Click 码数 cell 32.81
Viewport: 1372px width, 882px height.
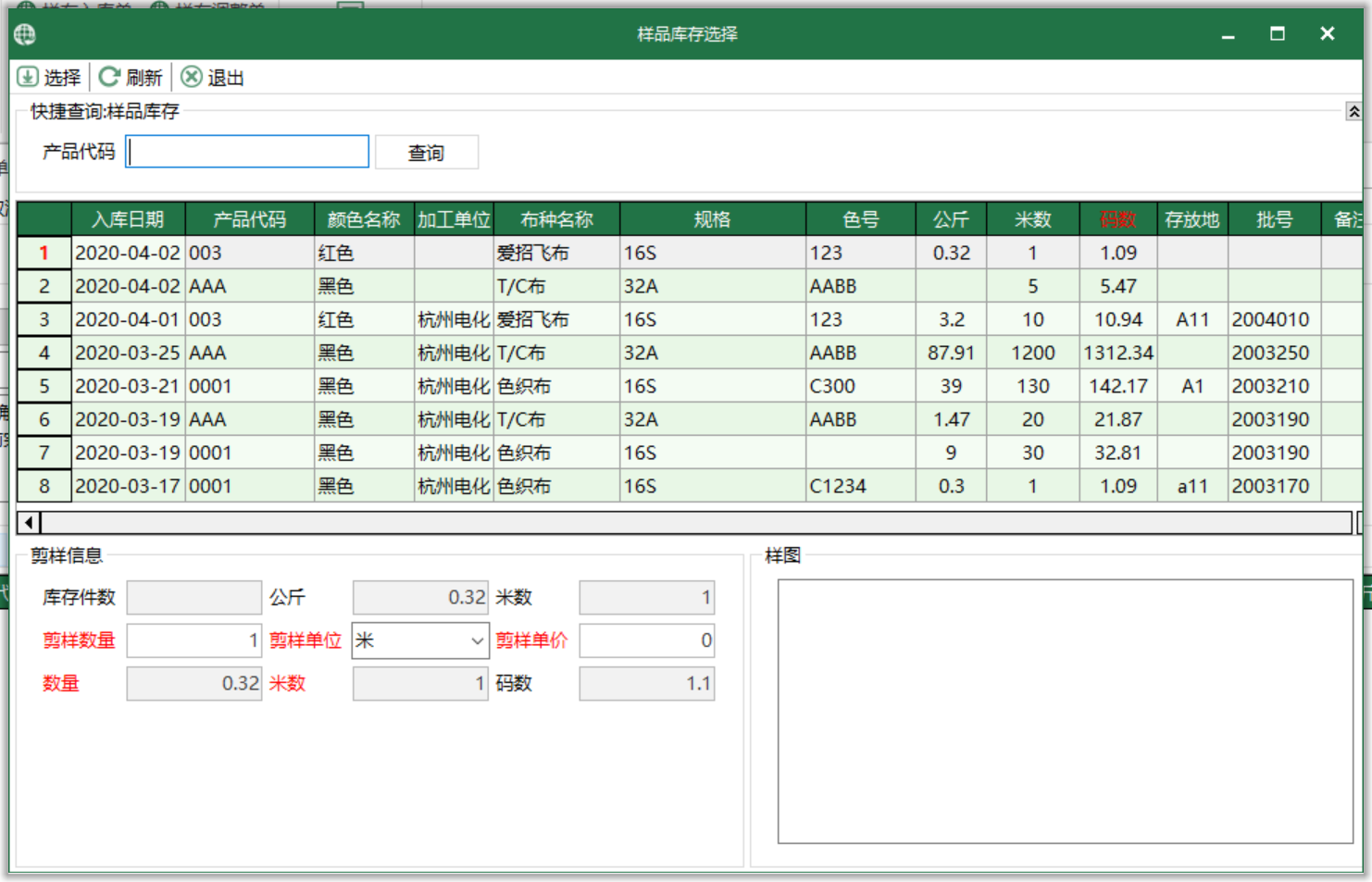click(1118, 453)
